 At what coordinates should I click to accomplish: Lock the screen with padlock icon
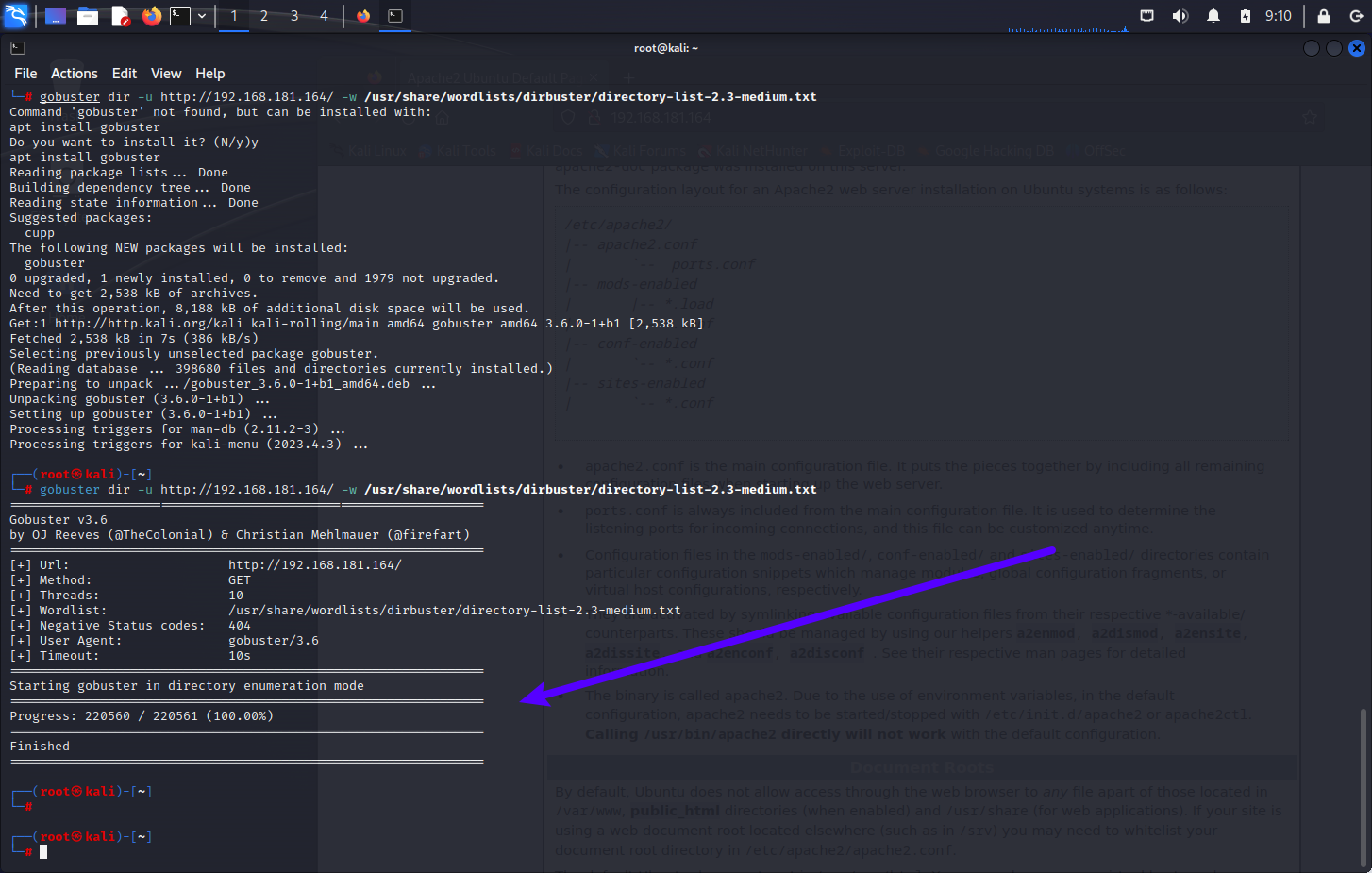click(x=1324, y=16)
